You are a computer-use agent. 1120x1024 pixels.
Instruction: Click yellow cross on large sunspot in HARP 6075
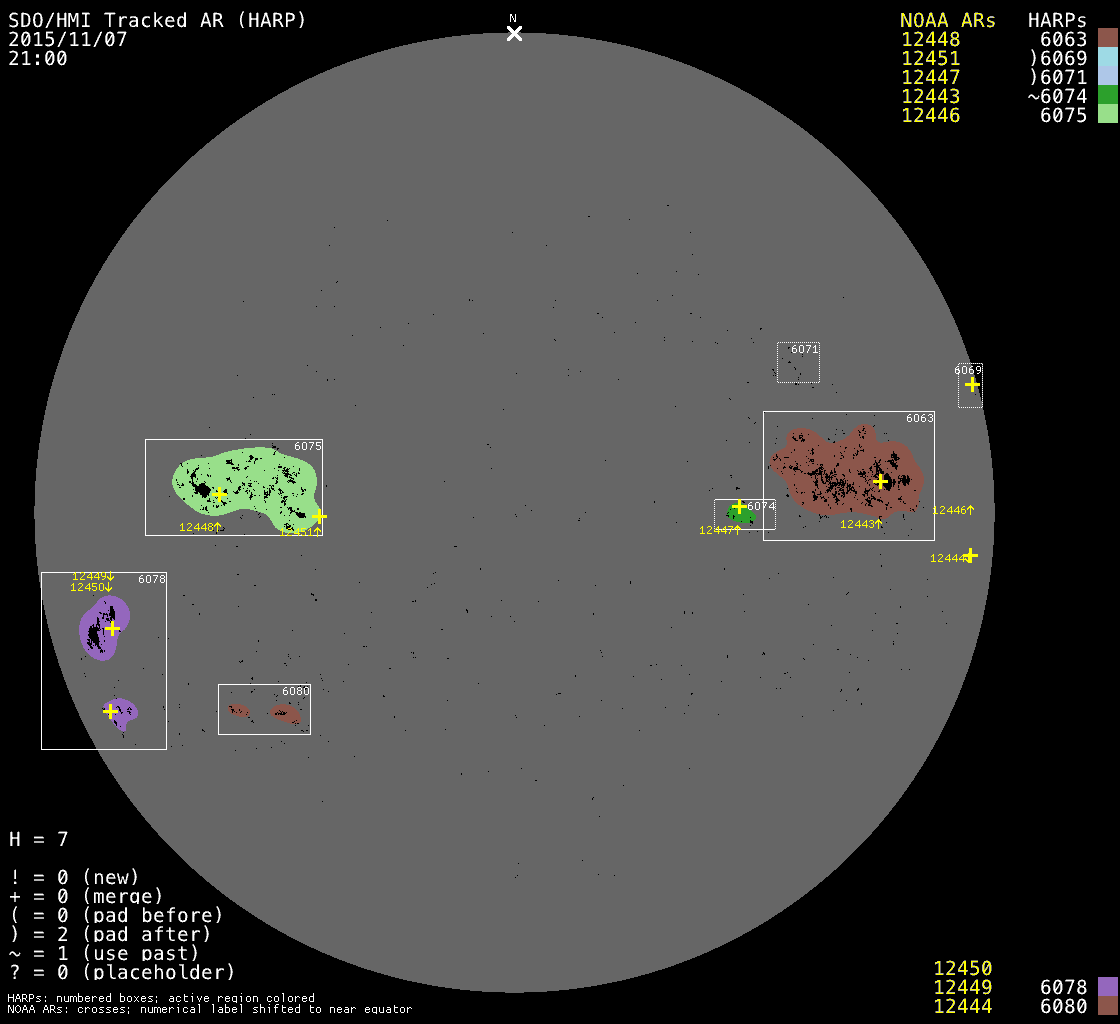click(219, 493)
